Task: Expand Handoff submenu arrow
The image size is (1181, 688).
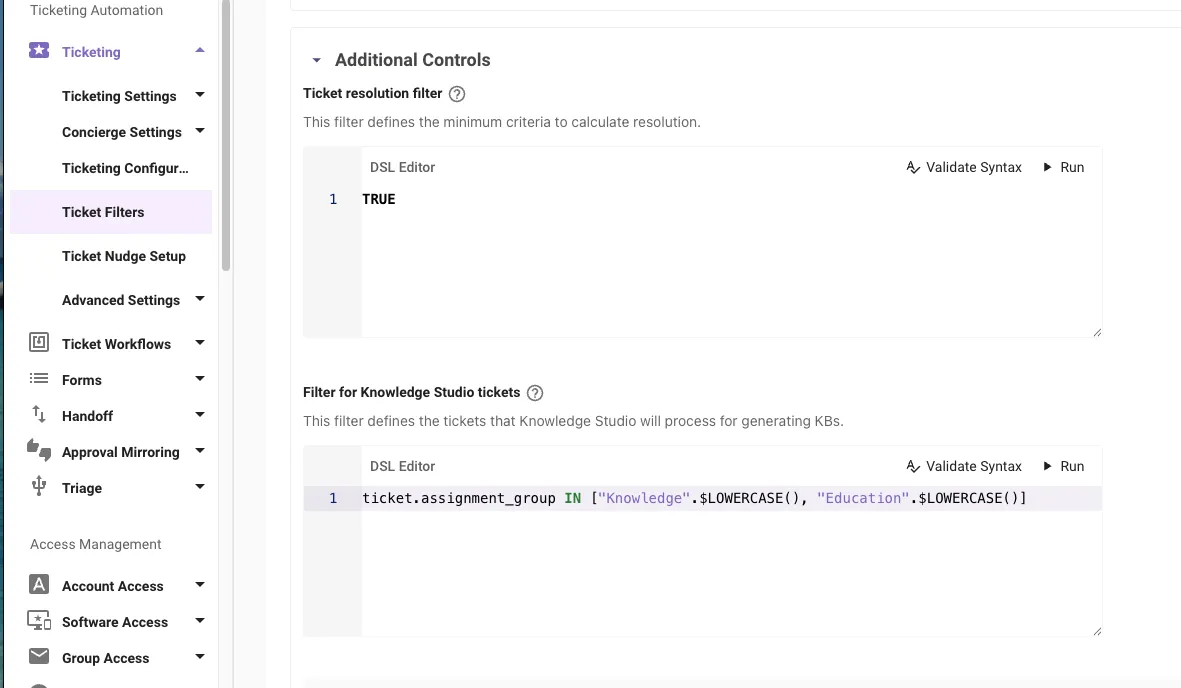Action: click(200, 415)
